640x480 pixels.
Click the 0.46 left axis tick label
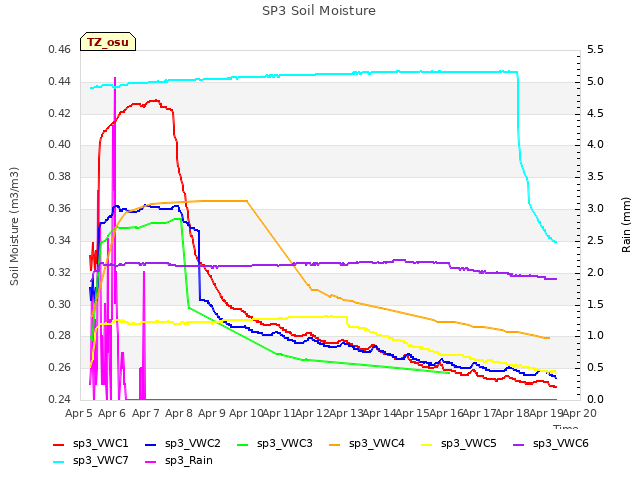click(x=60, y=49)
